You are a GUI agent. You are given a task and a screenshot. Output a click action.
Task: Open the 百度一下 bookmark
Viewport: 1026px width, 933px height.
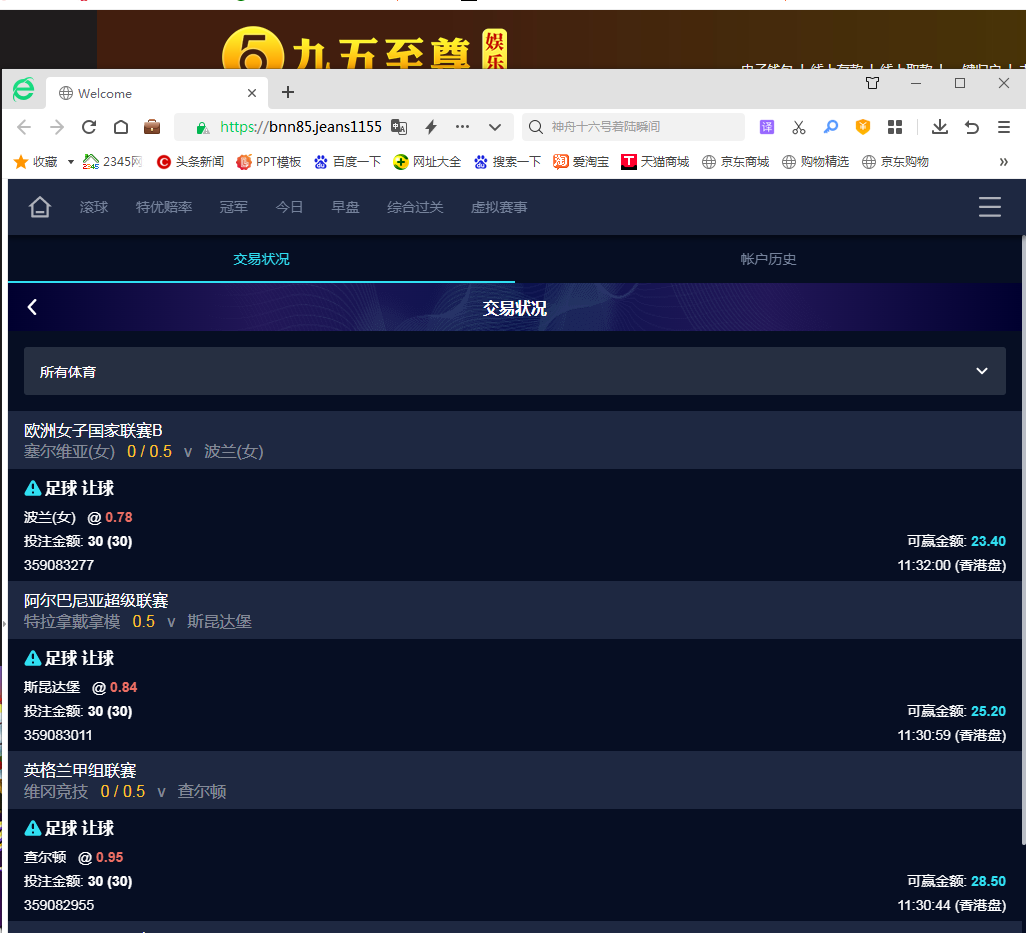(x=347, y=162)
